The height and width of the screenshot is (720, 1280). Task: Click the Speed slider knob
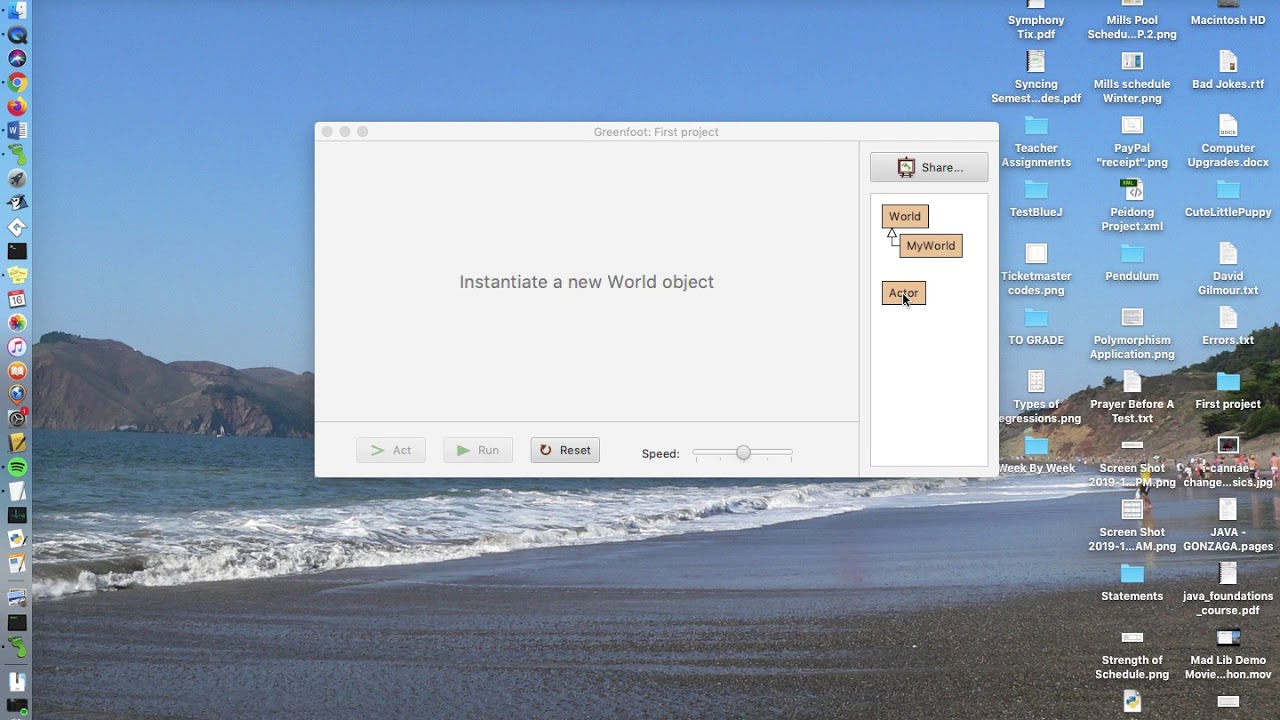(x=743, y=453)
